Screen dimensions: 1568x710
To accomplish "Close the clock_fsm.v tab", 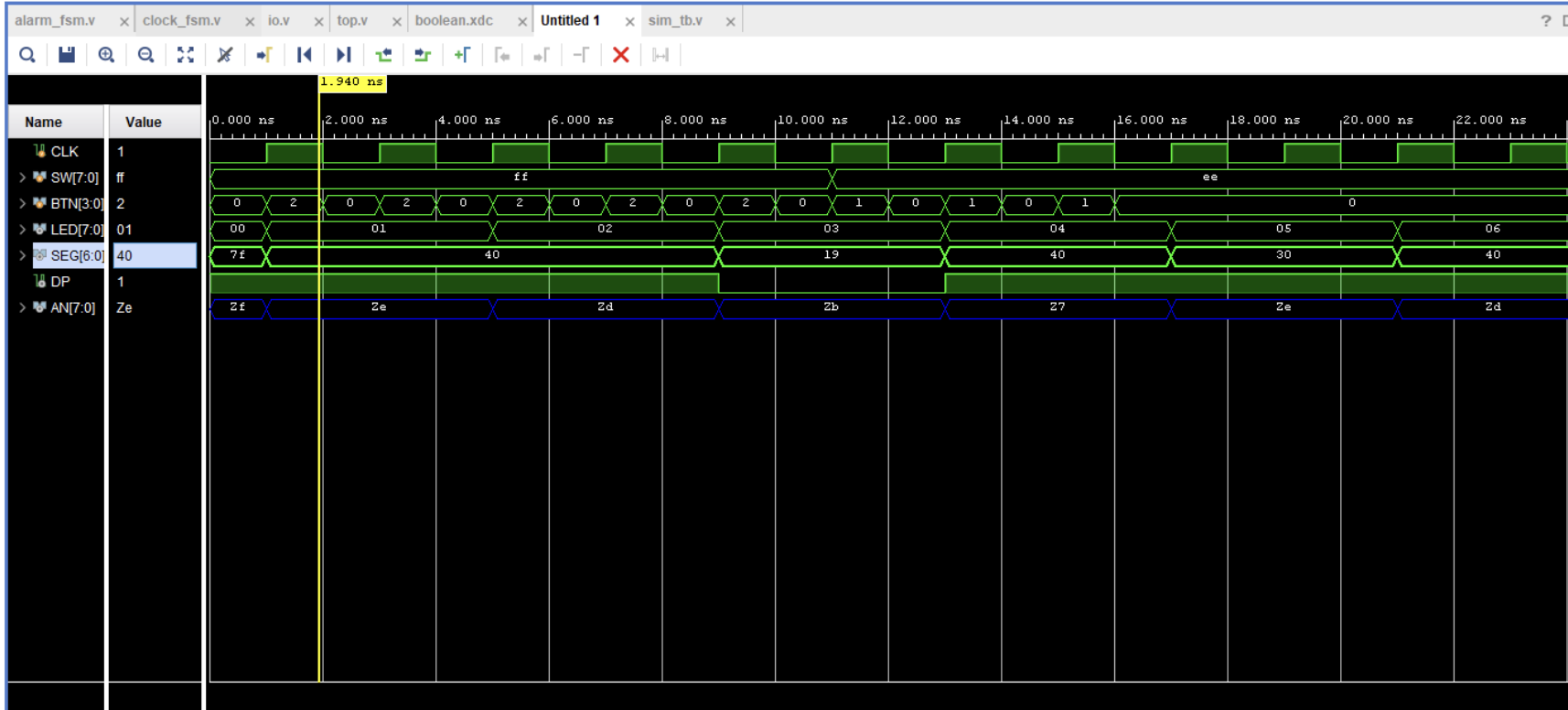I will (x=250, y=21).
